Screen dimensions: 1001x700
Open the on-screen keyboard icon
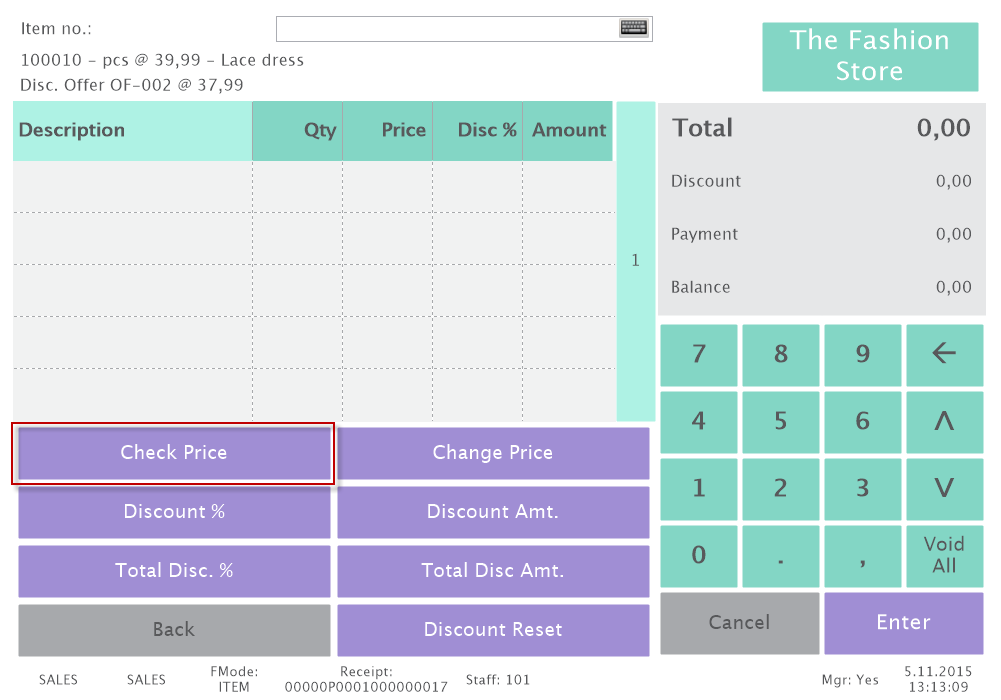click(634, 28)
